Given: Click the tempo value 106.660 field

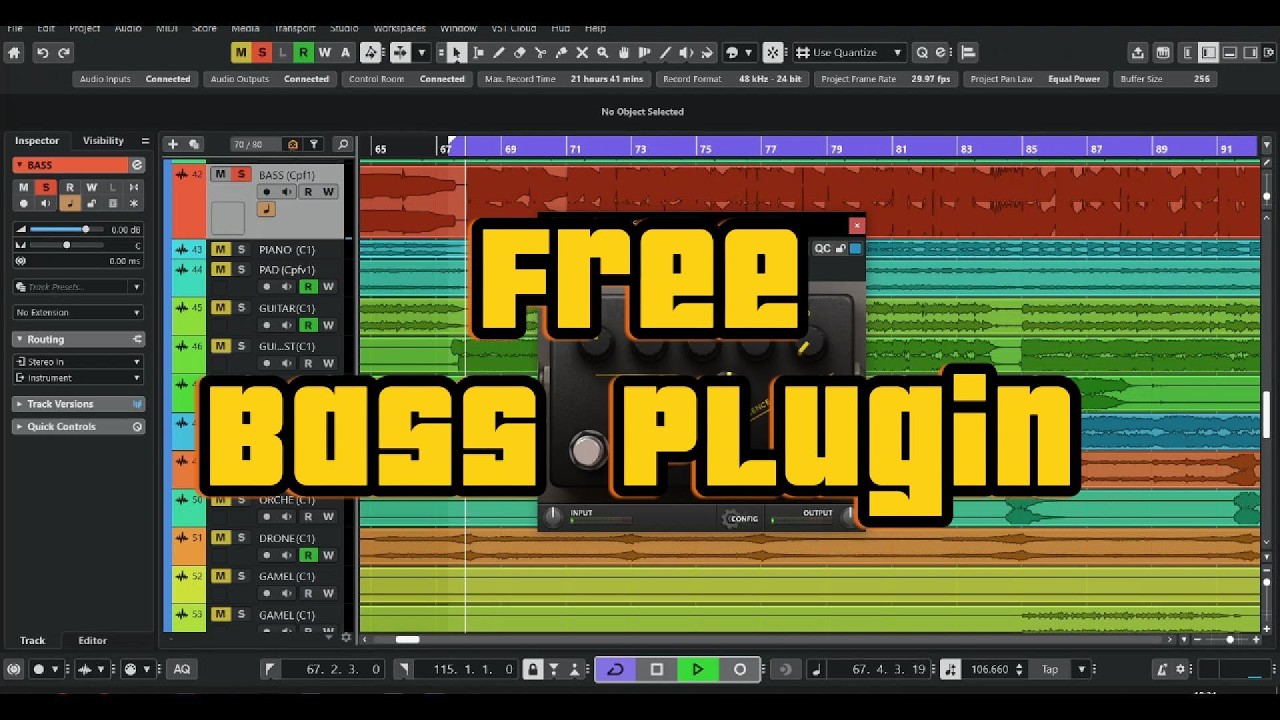Looking at the screenshot, I should (x=990, y=670).
